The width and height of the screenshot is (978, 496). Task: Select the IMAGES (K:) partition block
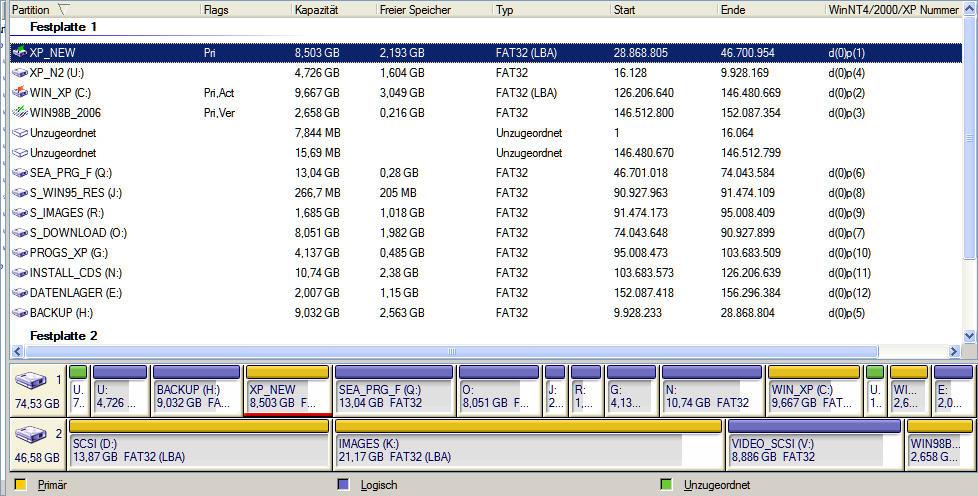click(x=528, y=445)
